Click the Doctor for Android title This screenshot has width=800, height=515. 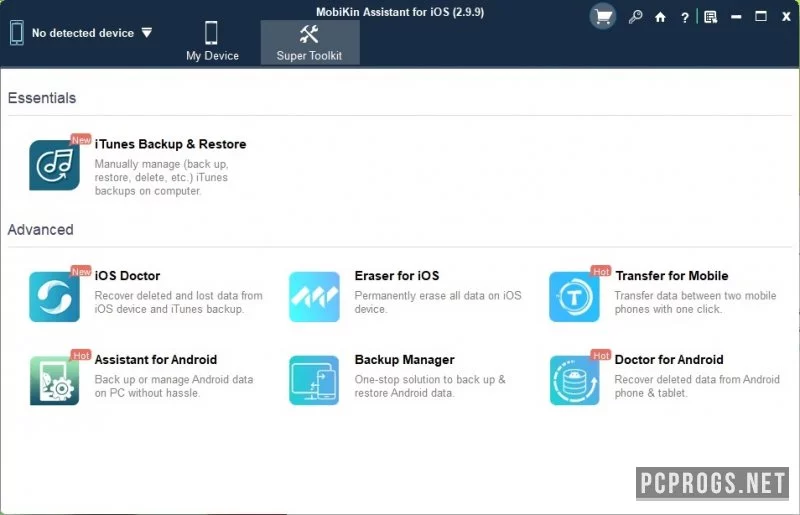tap(669, 360)
